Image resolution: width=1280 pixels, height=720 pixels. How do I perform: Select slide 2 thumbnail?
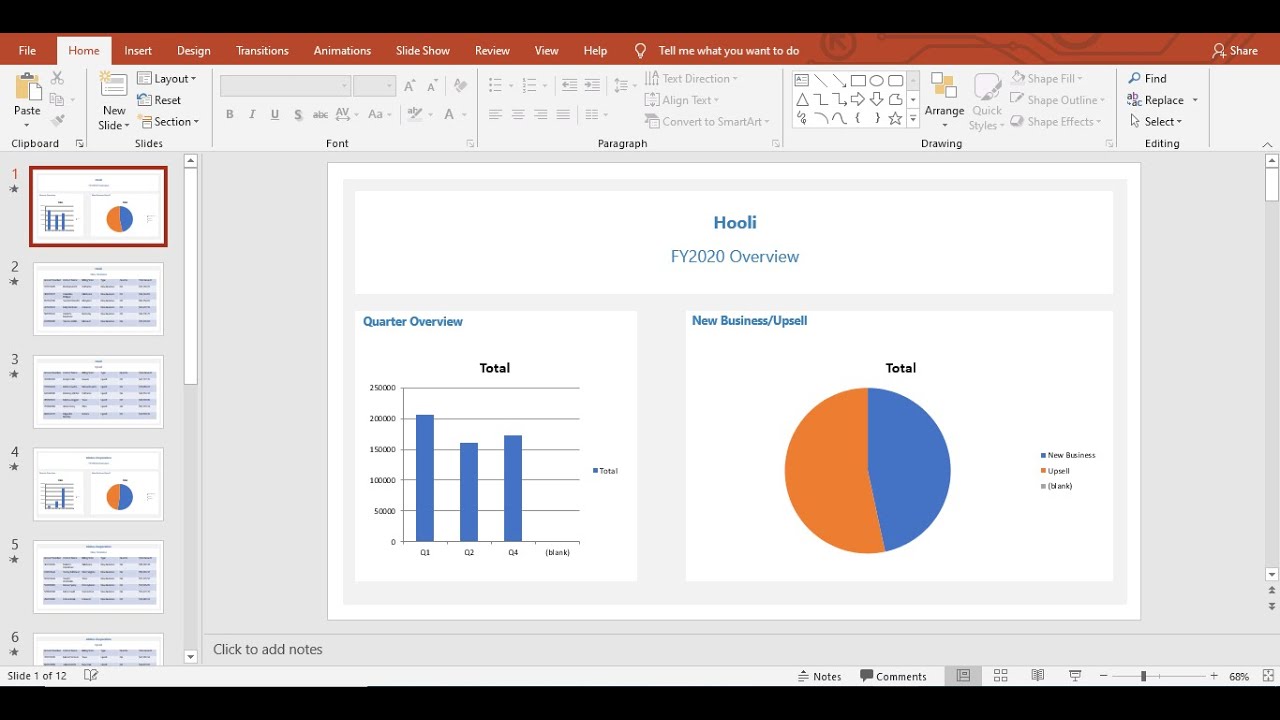(98, 299)
